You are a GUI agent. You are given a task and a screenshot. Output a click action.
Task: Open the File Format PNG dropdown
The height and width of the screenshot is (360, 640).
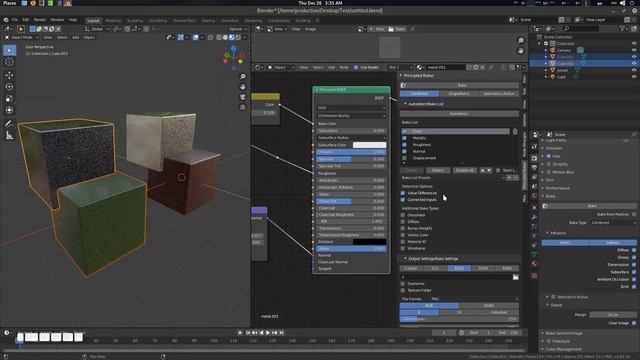(474, 299)
